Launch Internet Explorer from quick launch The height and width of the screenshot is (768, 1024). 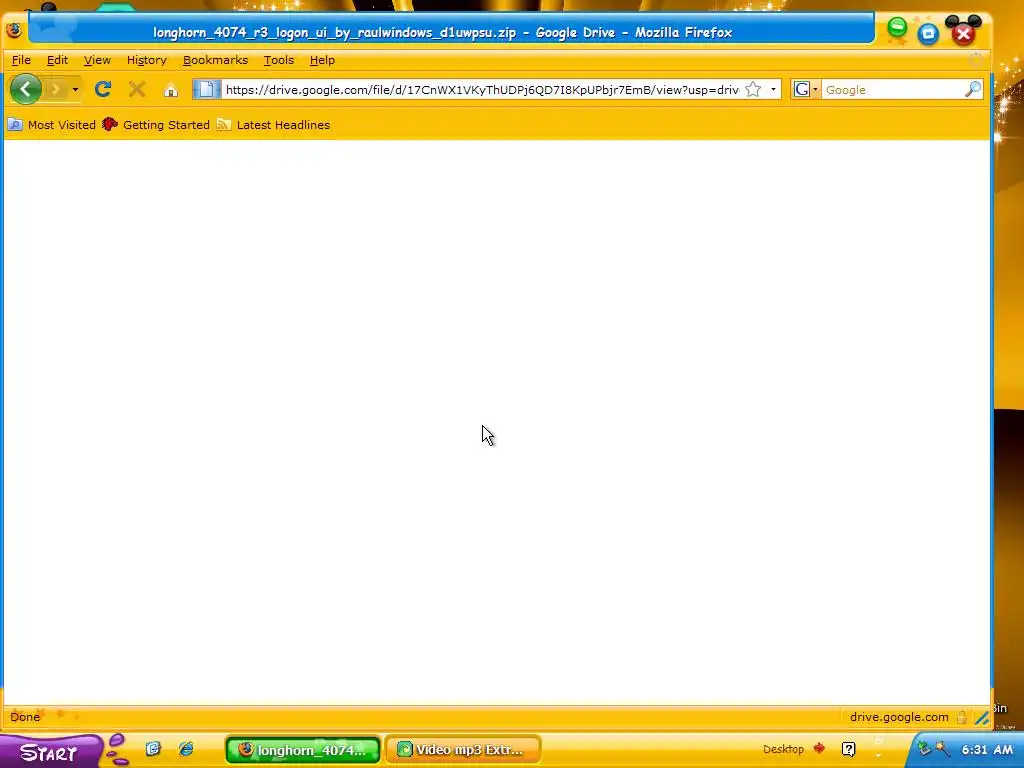click(x=186, y=749)
